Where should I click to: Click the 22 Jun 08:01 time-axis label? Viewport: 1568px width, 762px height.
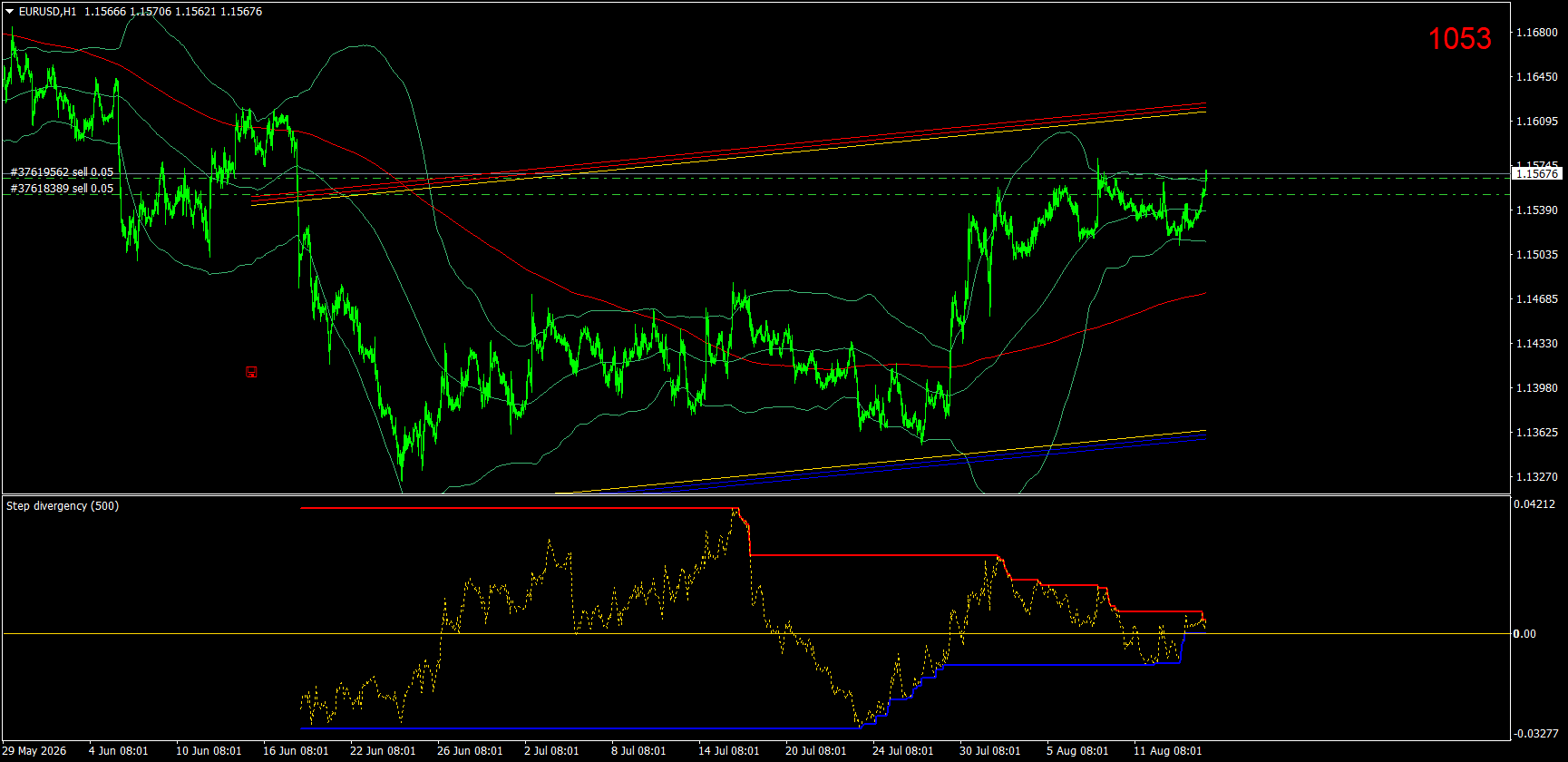tap(382, 751)
